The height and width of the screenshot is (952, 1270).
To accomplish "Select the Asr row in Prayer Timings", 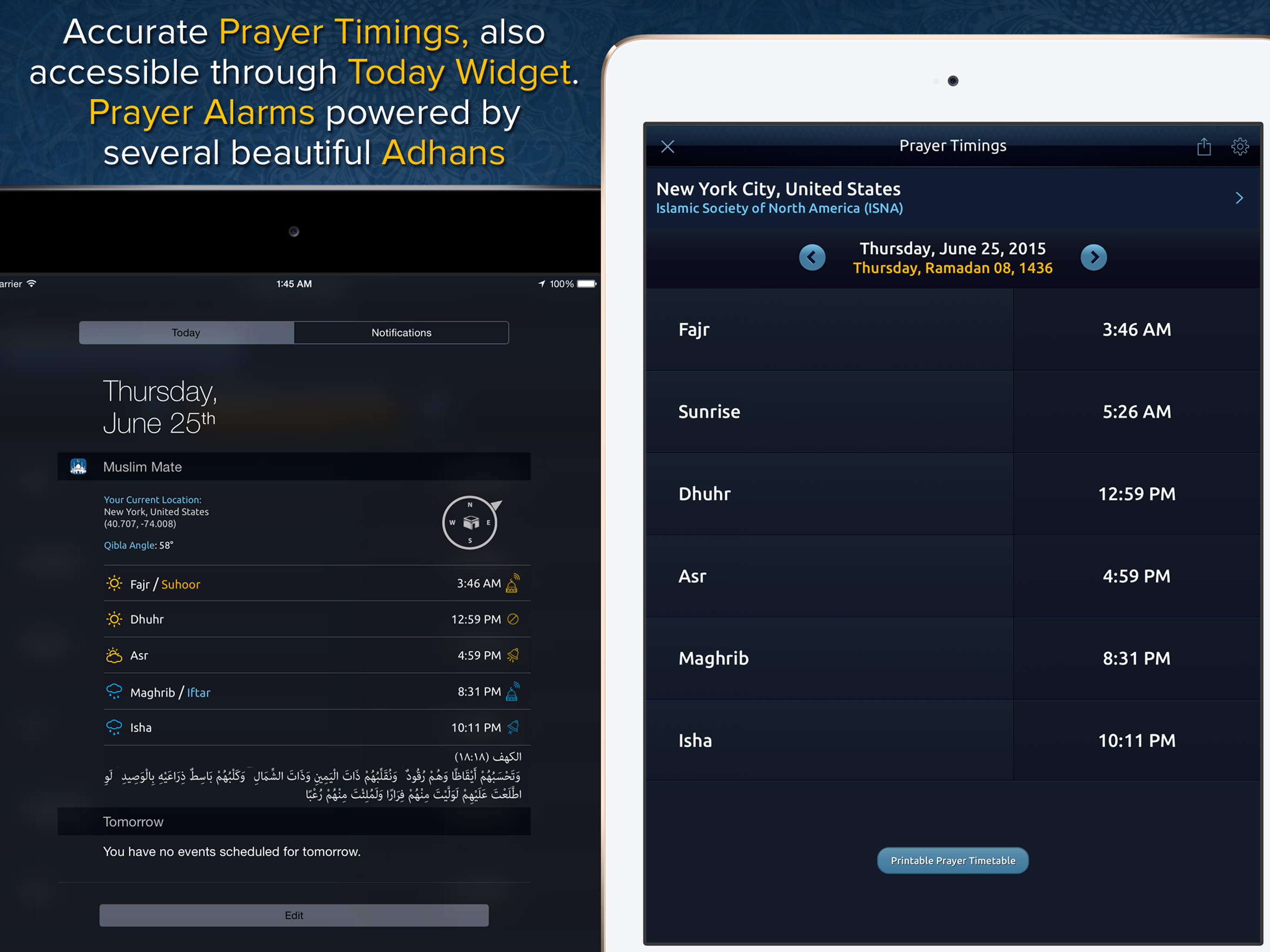I will point(952,576).
